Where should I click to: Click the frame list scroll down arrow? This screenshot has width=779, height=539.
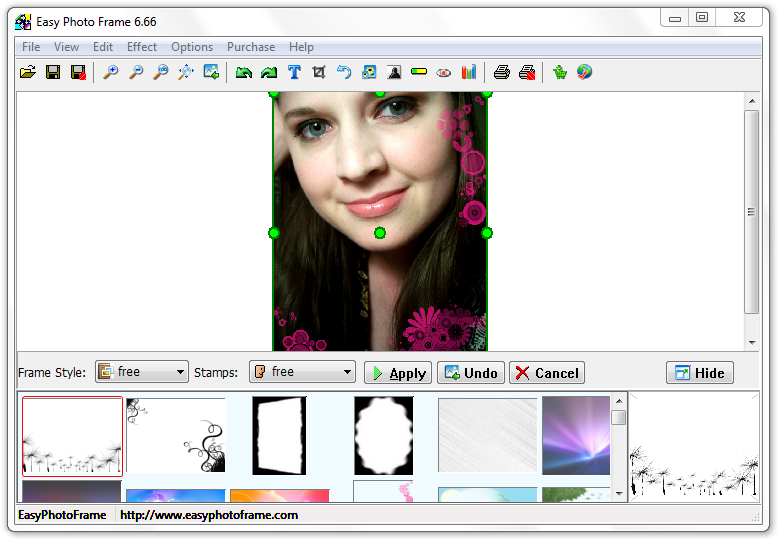619,493
